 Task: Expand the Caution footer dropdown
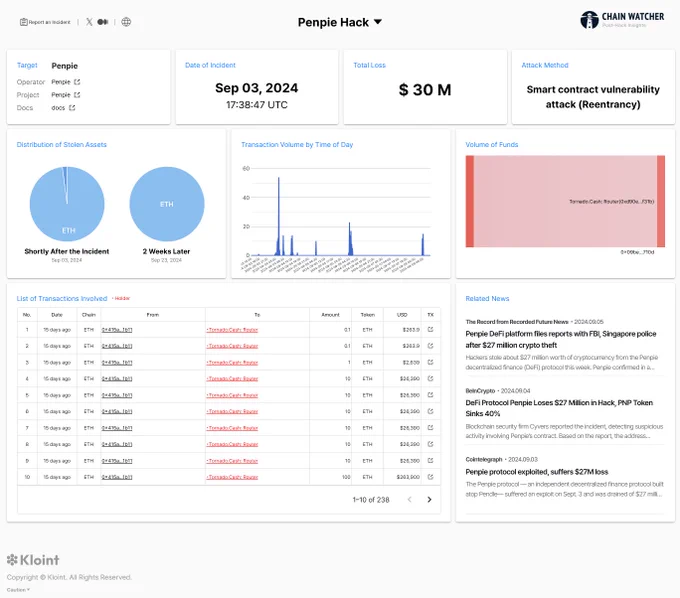pyautogui.click(x=18, y=590)
